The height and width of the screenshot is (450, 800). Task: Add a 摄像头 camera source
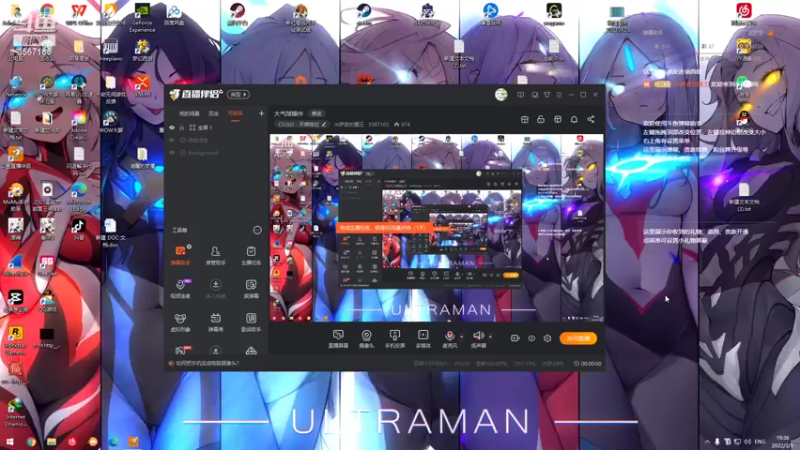click(x=366, y=339)
